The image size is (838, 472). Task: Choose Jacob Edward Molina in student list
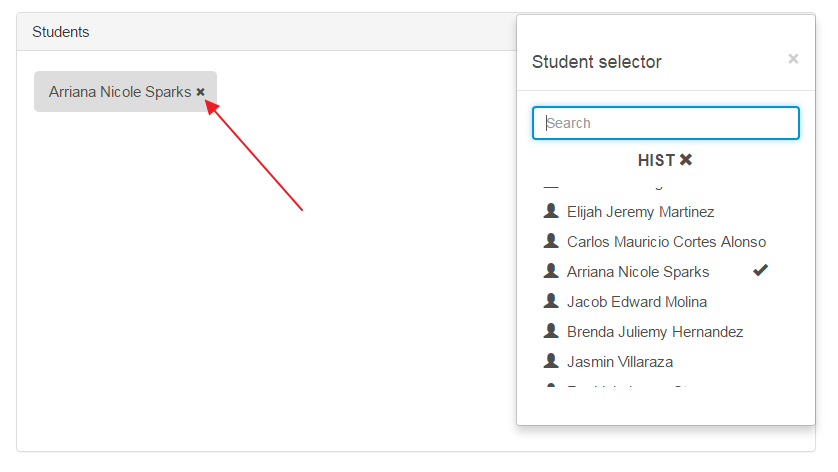(636, 302)
